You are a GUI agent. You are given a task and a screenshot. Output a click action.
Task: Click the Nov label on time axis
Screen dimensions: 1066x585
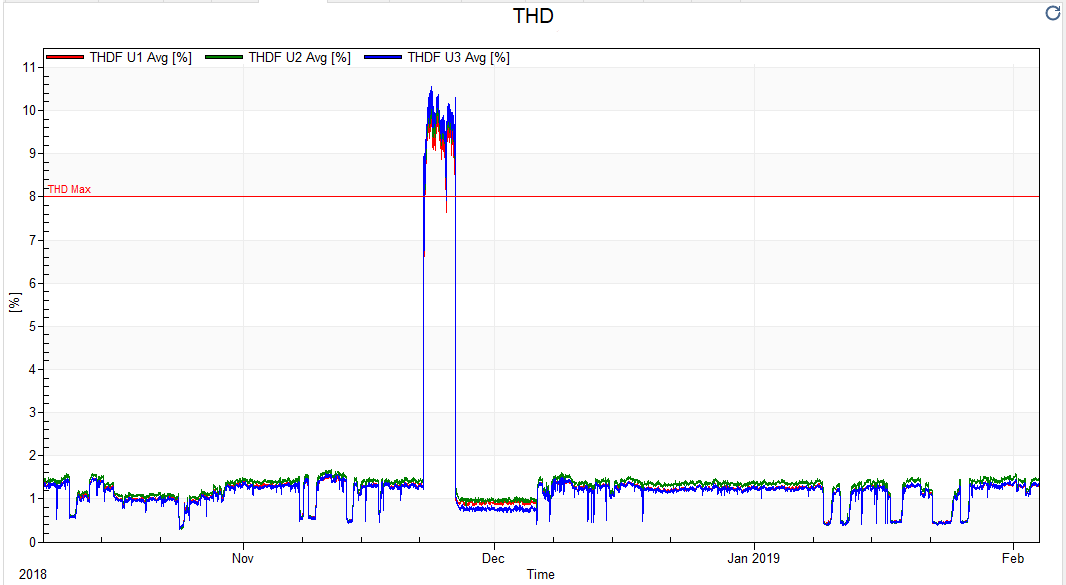pos(243,558)
